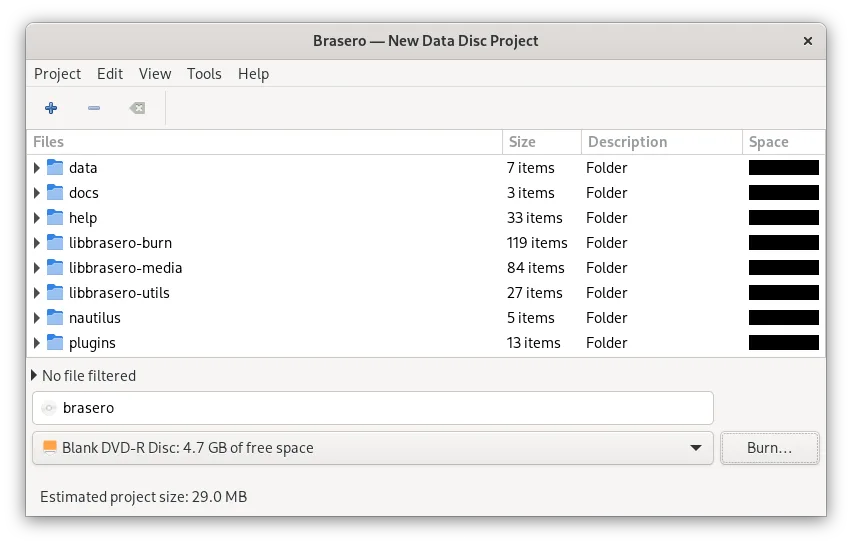Click the clear project backspace icon
The height and width of the screenshot is (545, 852).
tap(137, 108)
